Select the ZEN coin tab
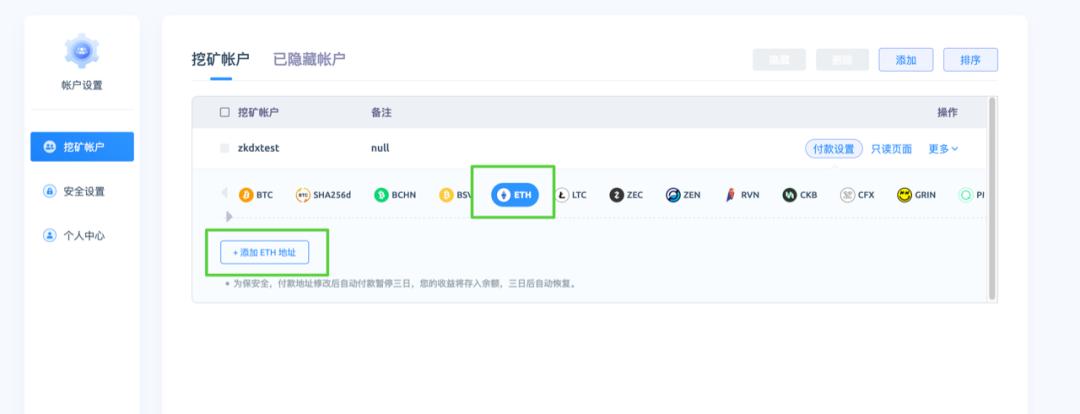 [x=683, y=195]
